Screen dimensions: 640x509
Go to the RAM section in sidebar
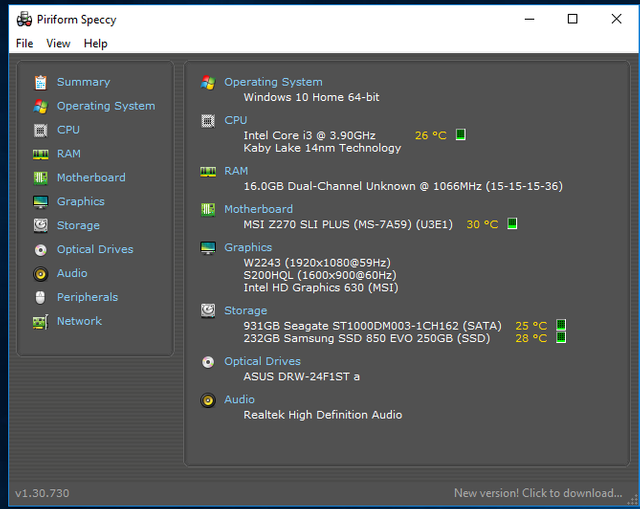69,154
